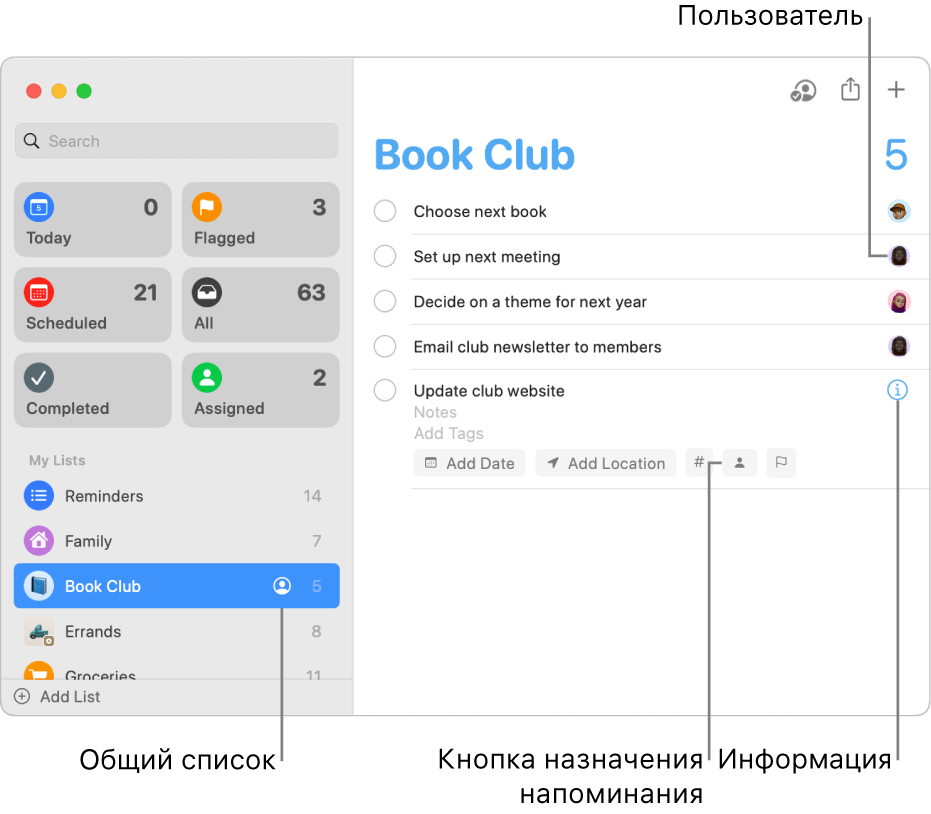Select the Book Club list in sidebar
Viewport: 931px width, 814px height.
tap(177, 586)
